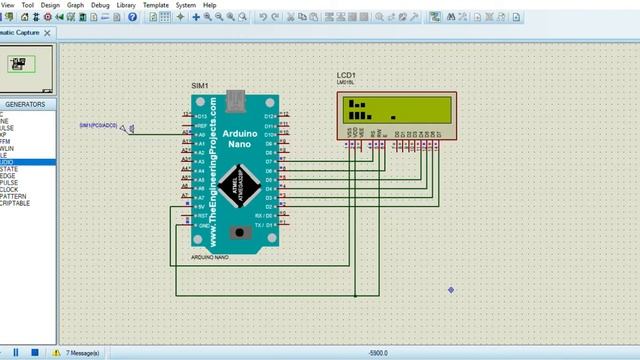The image size is (640, 360).
Task: Open the View menu
Action: (x=7, y=5)
